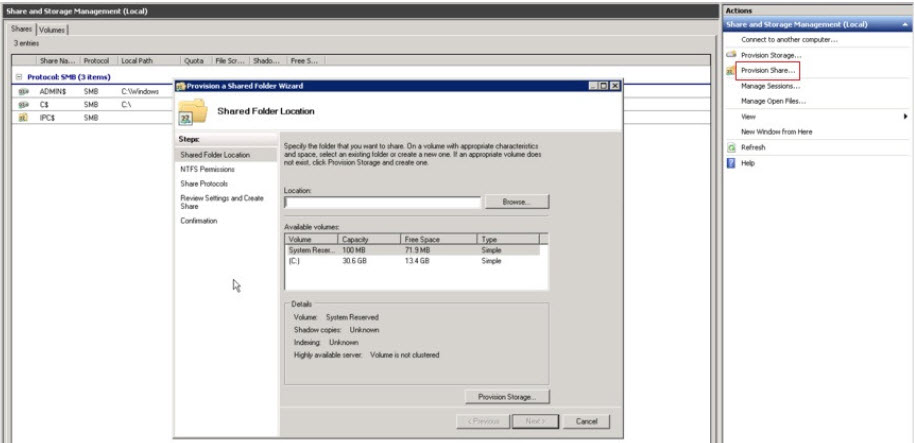
Task: Click the Next button
Action: (x=535, y=421)
